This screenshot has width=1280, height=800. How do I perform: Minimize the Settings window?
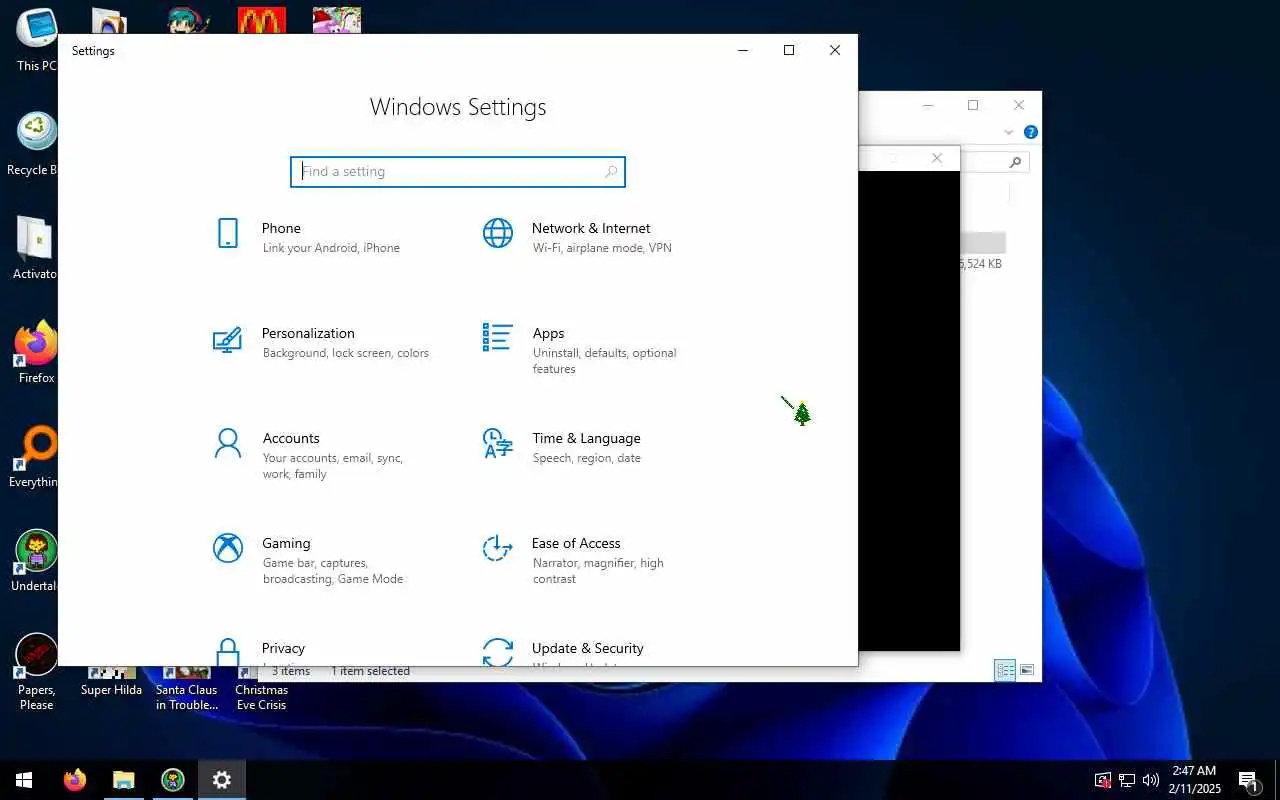(743, 50)
